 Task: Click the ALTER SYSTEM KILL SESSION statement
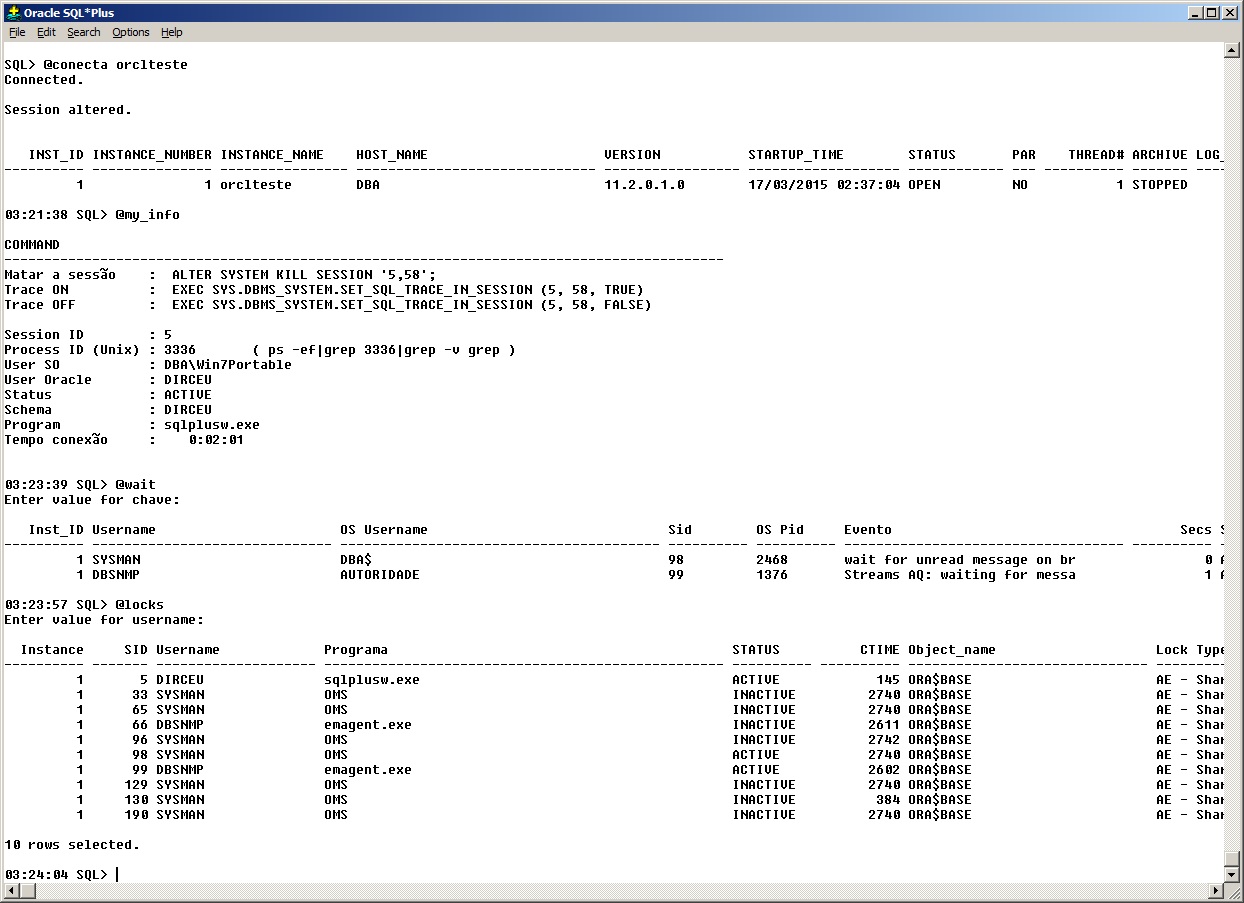pyautogui.click(x=304, y=275)
